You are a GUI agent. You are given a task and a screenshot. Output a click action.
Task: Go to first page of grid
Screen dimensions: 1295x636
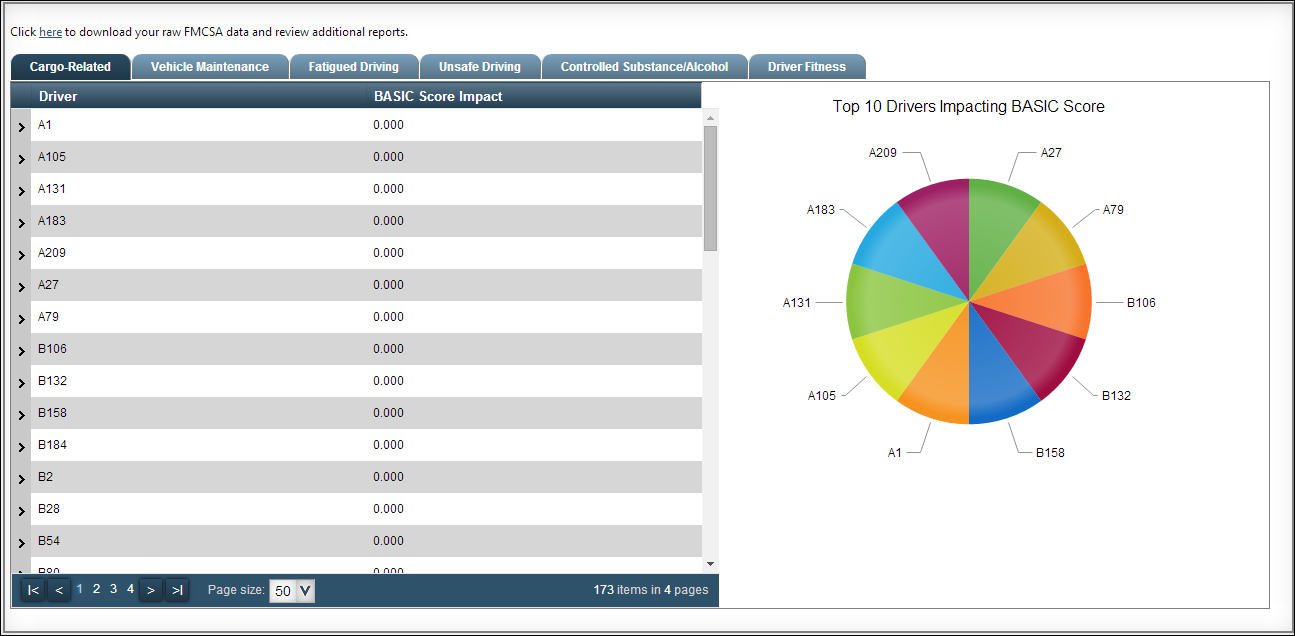33,590
